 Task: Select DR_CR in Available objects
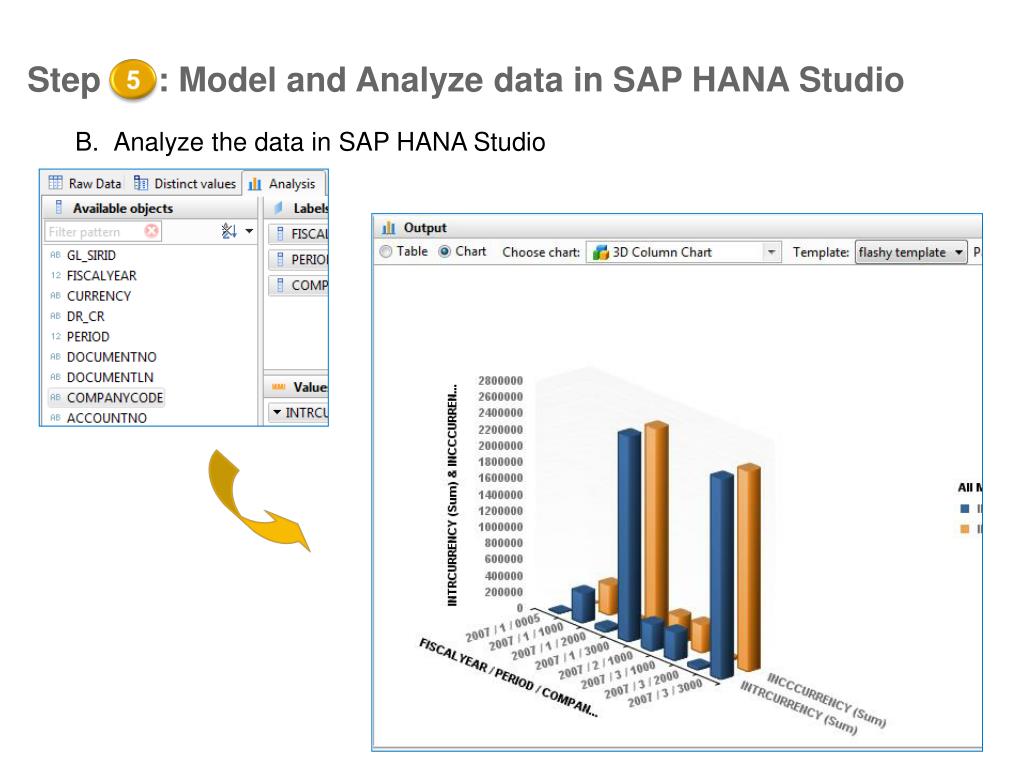pyautogui.click(x=85, y=316)
